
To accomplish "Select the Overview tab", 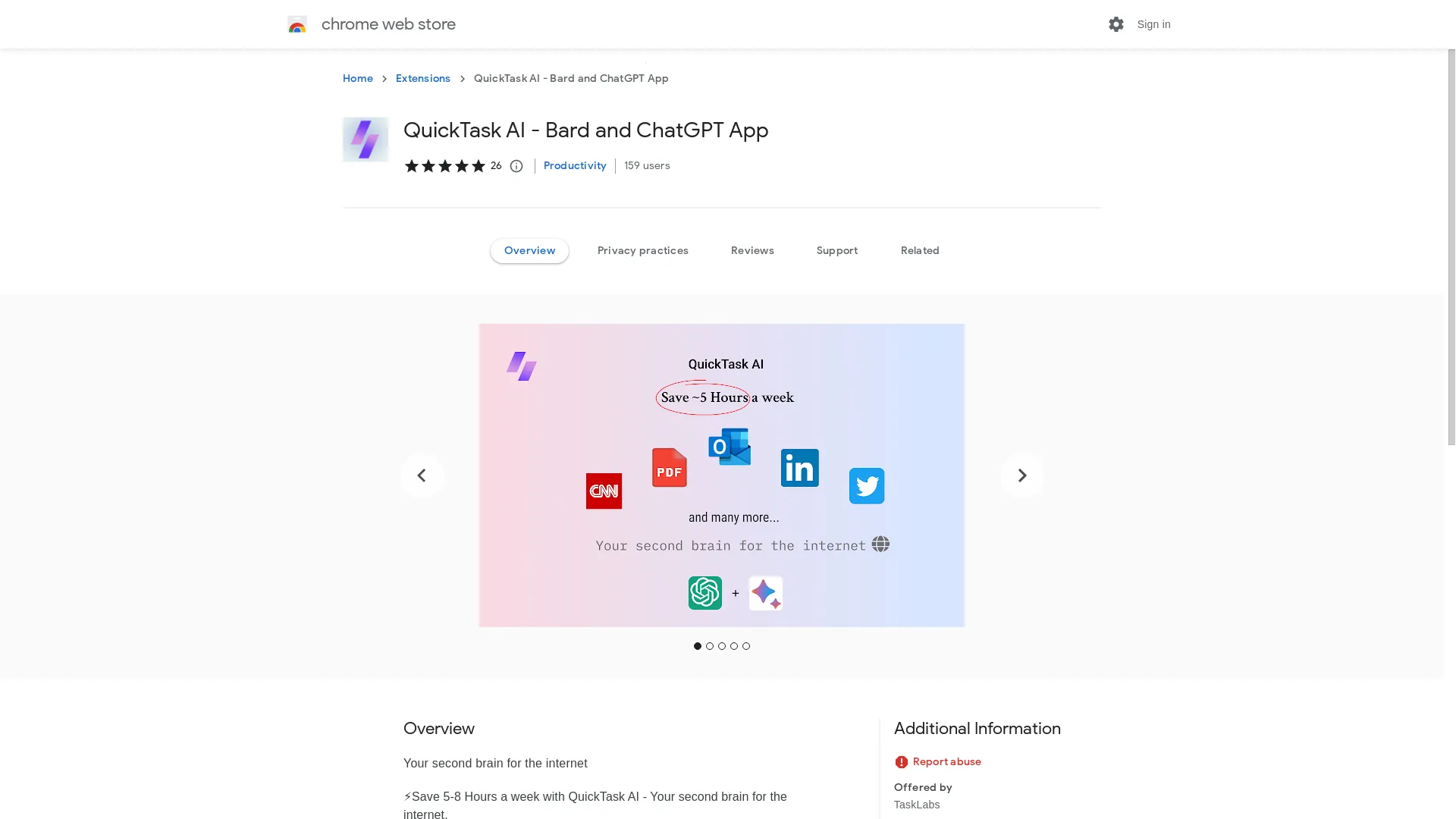I will point(529,251).
